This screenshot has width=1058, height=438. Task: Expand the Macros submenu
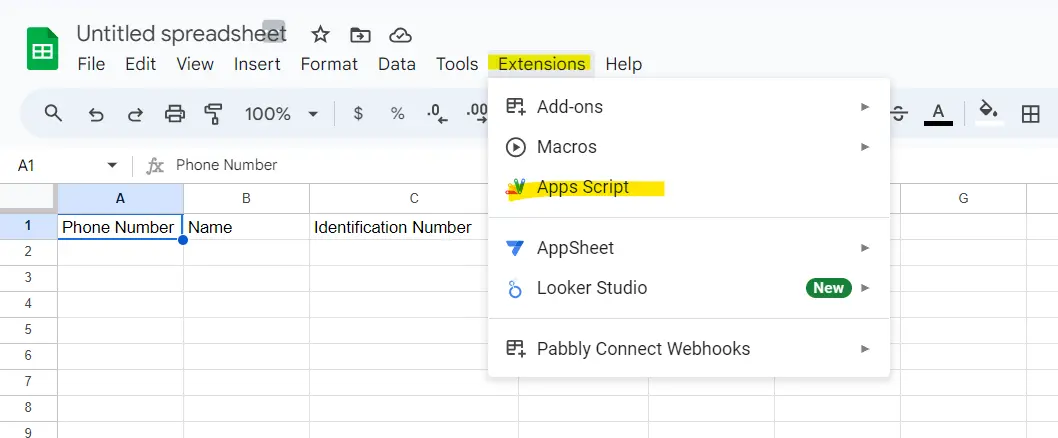(x=864, y=147)
